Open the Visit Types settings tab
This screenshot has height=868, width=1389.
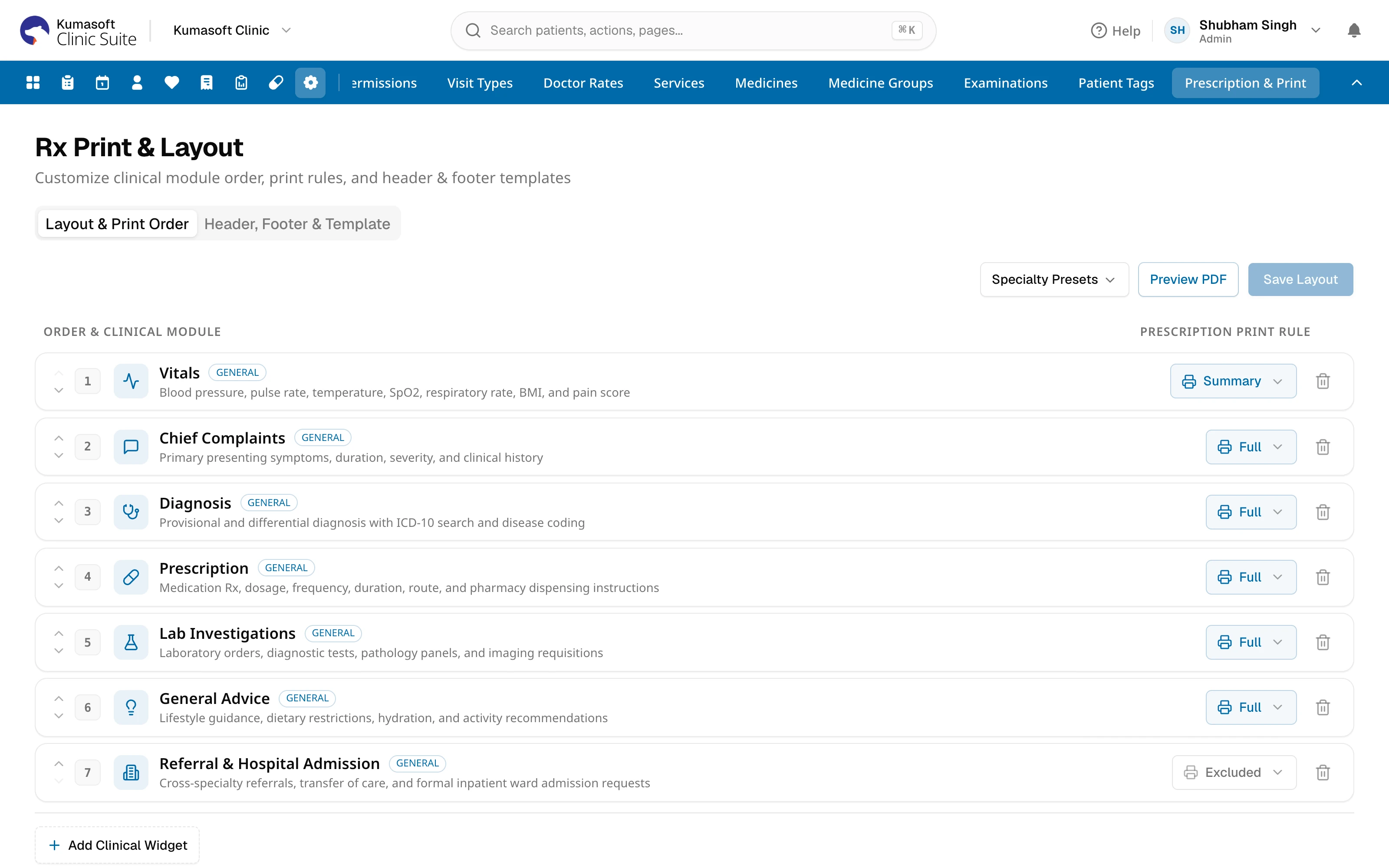pyautogui.click(x=480, y=82)
